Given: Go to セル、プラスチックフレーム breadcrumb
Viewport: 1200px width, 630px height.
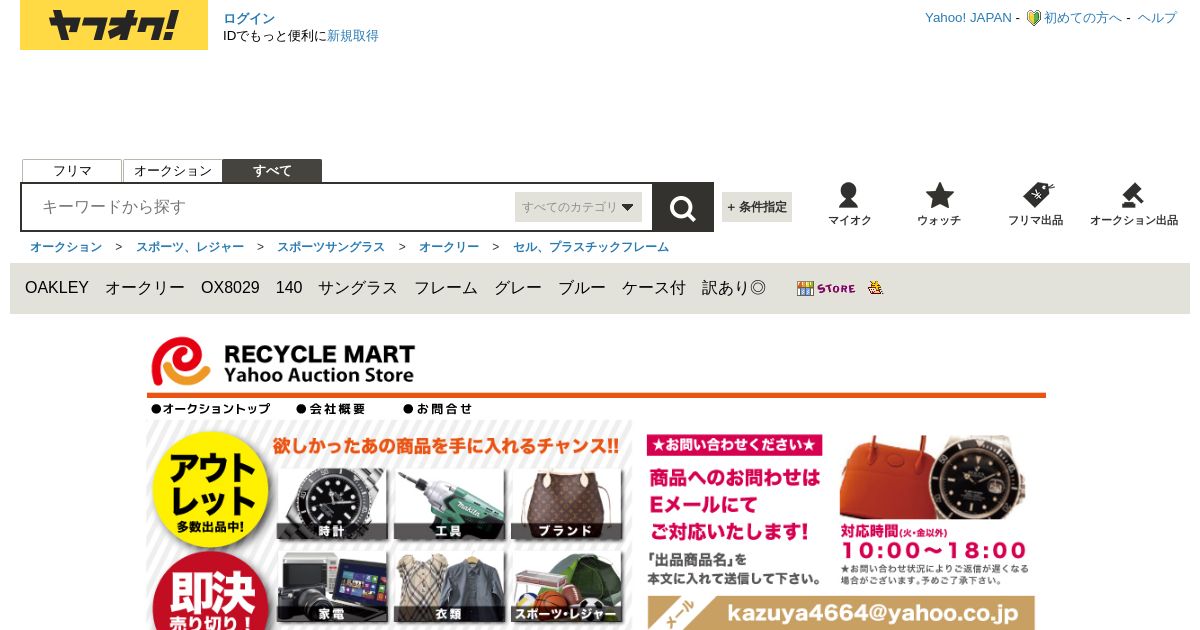Looking at the screenshot, I should [x=591, y=247].
